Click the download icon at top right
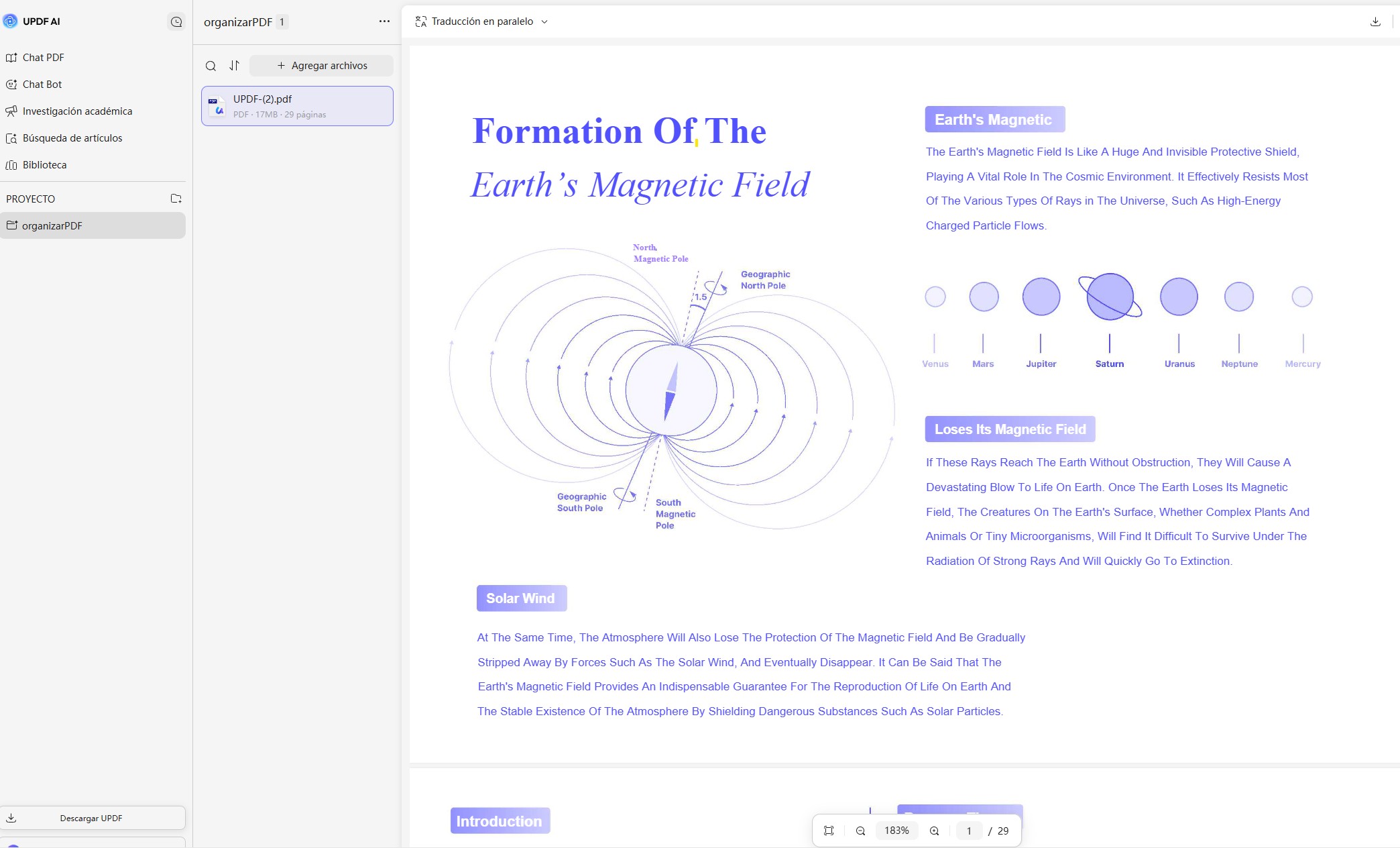This screenshot has height=848, width=1400. [1375, 21]
